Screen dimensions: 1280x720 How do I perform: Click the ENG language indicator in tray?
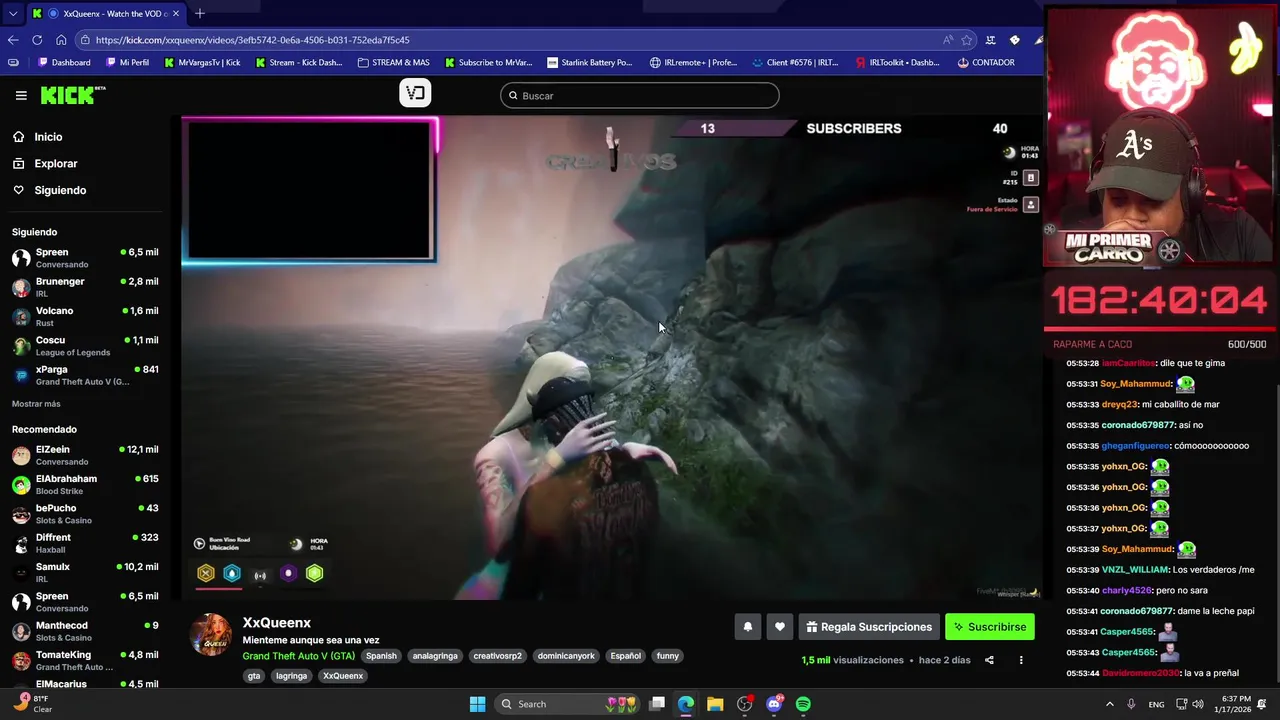click(1156, 704)
